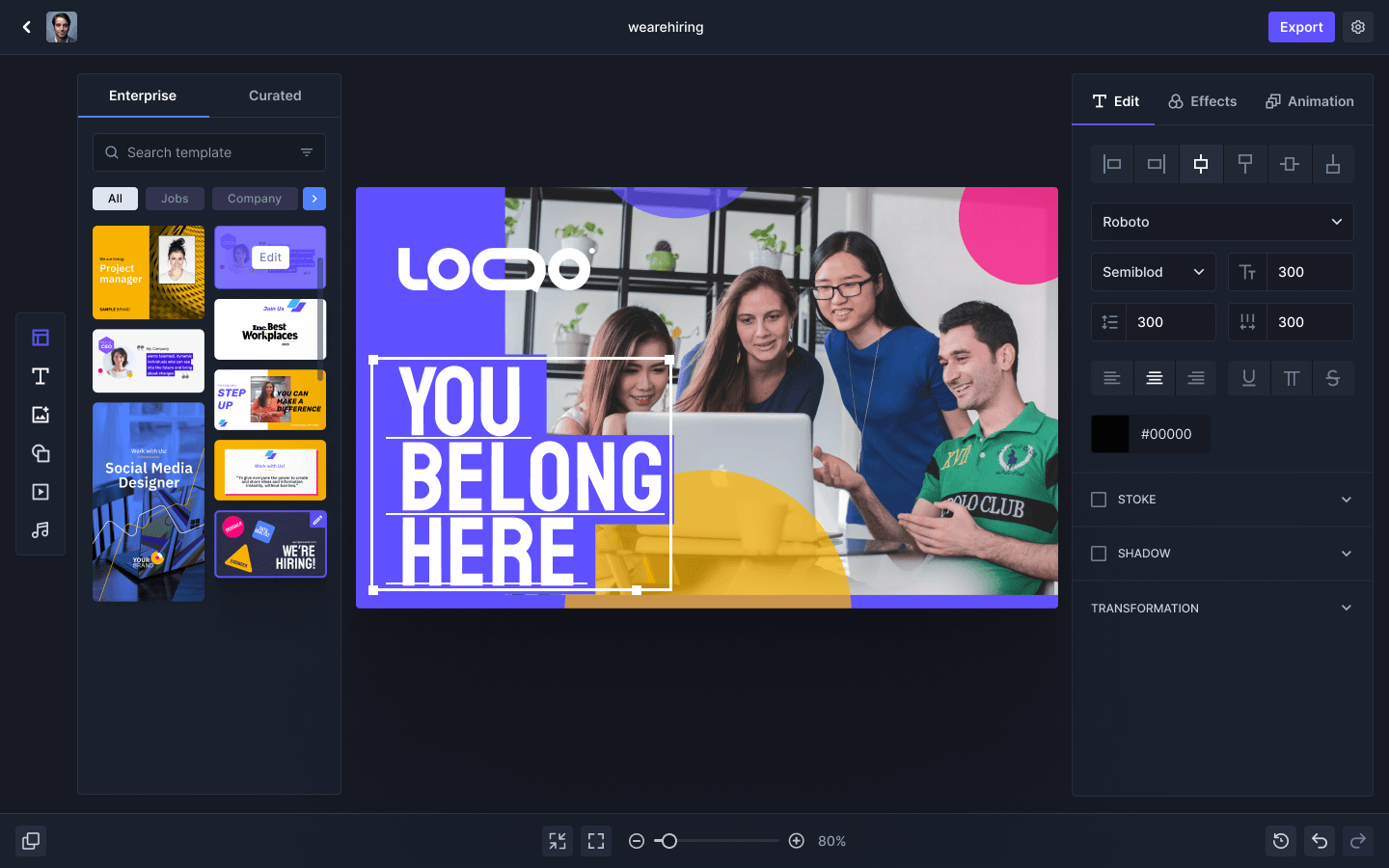The image size is (1389, 868).
Task: Click the undo arrow in the bottom bar
Action: pos(1319,840)
